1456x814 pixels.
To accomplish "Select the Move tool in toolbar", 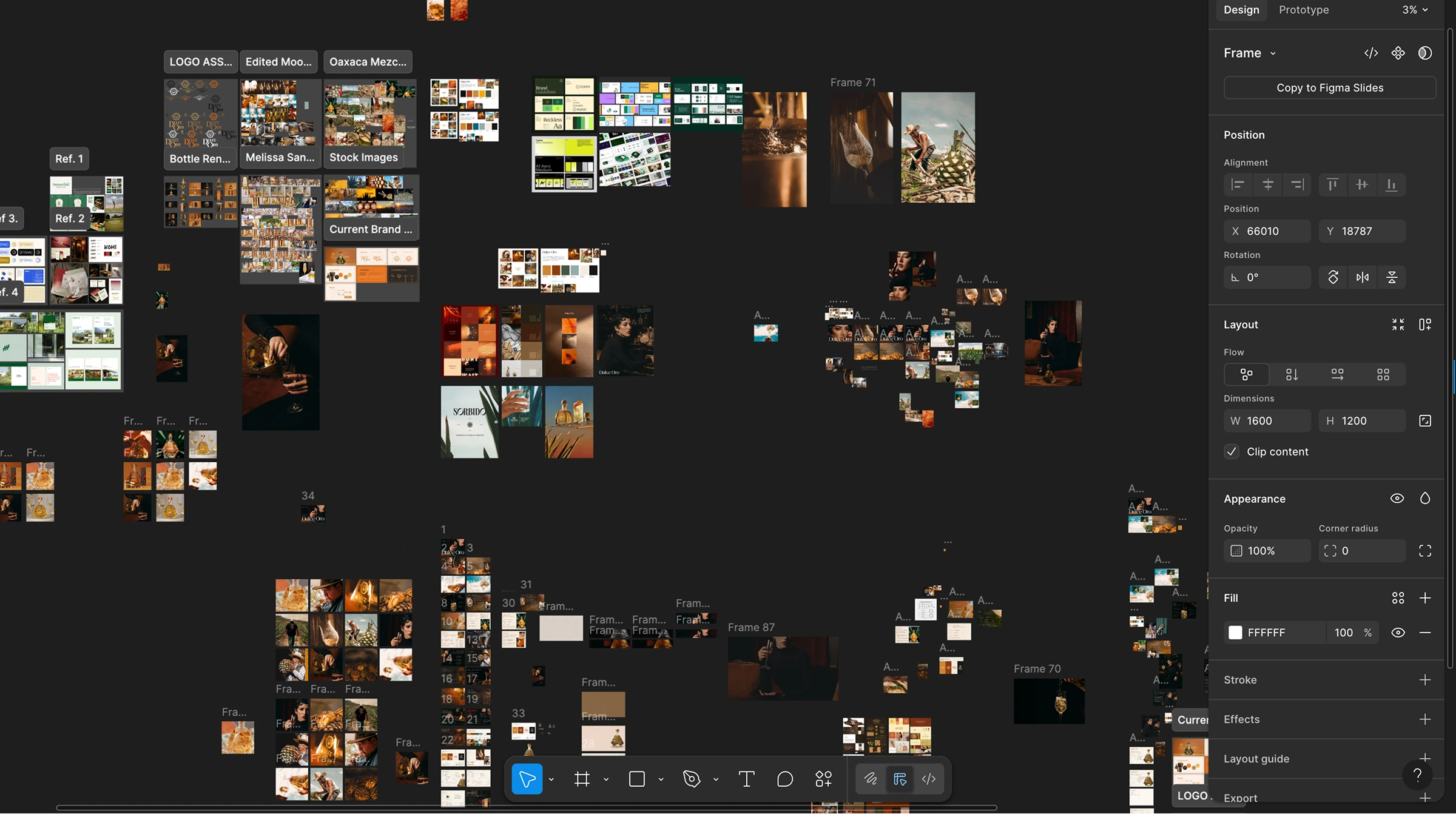I will [x=527, y=779].
